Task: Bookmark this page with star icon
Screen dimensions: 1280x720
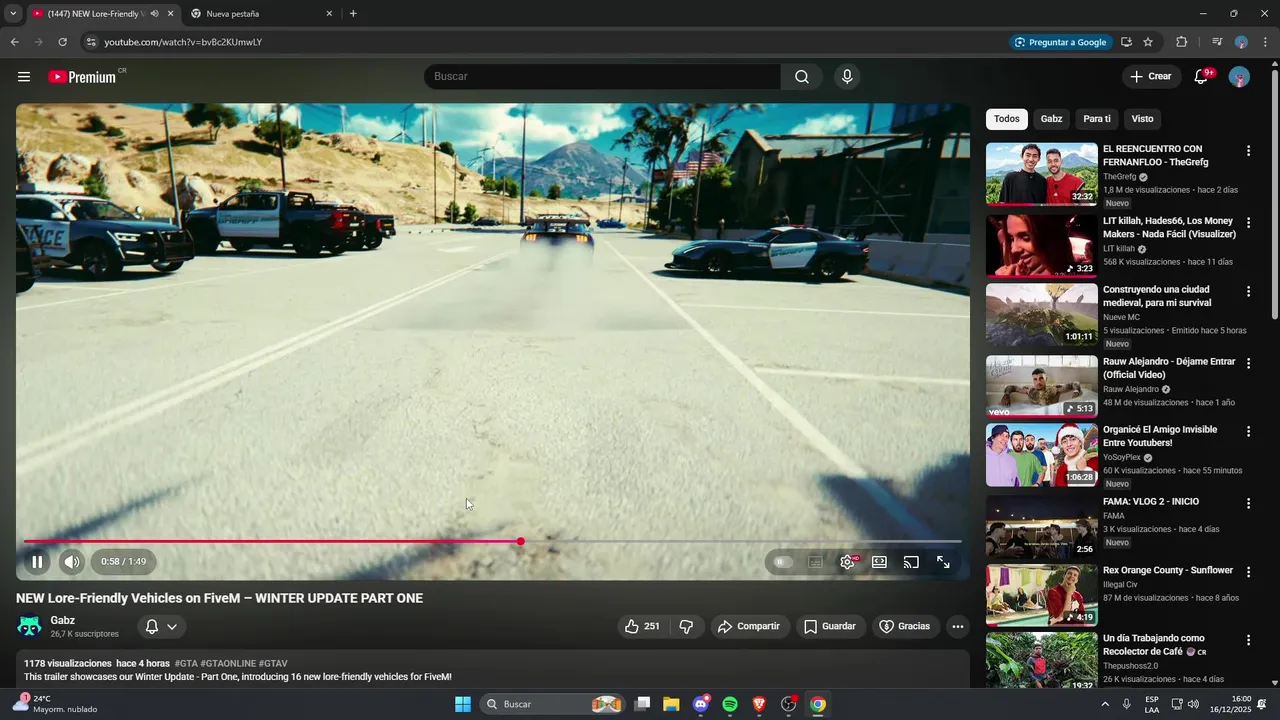Action: tap(1148, 42)
